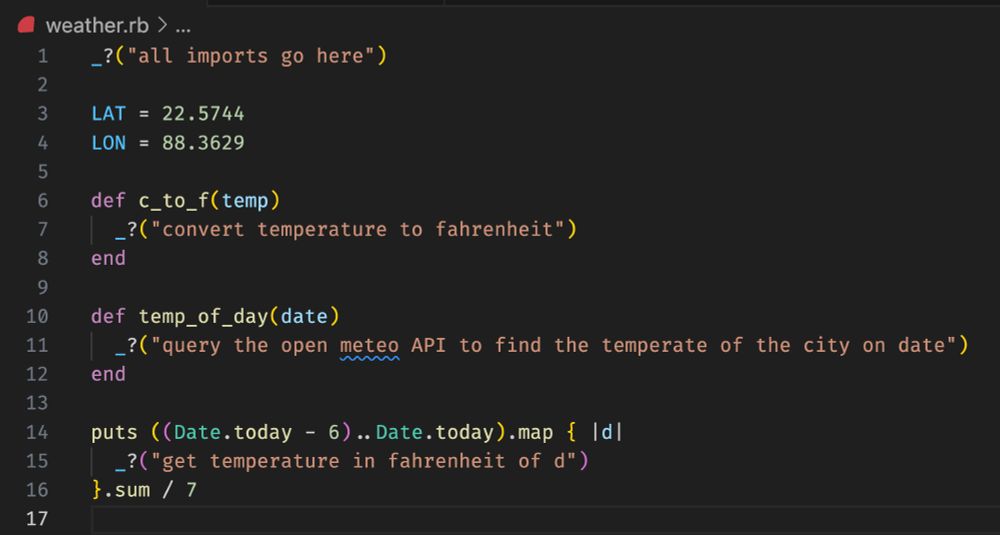The image size is (1000, 535).
Task: Click line number 1 in gutter
Action: pos(42,56)
